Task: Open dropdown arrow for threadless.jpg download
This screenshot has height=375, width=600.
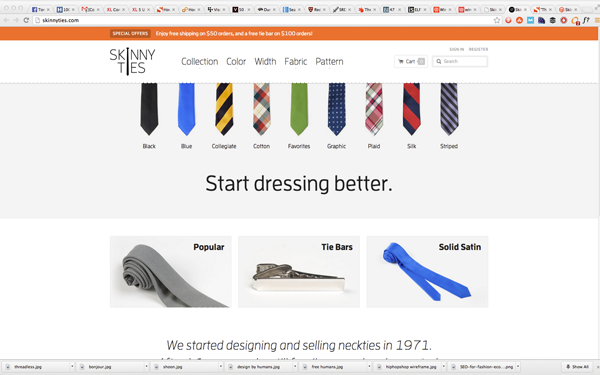Action: [72, 367]
